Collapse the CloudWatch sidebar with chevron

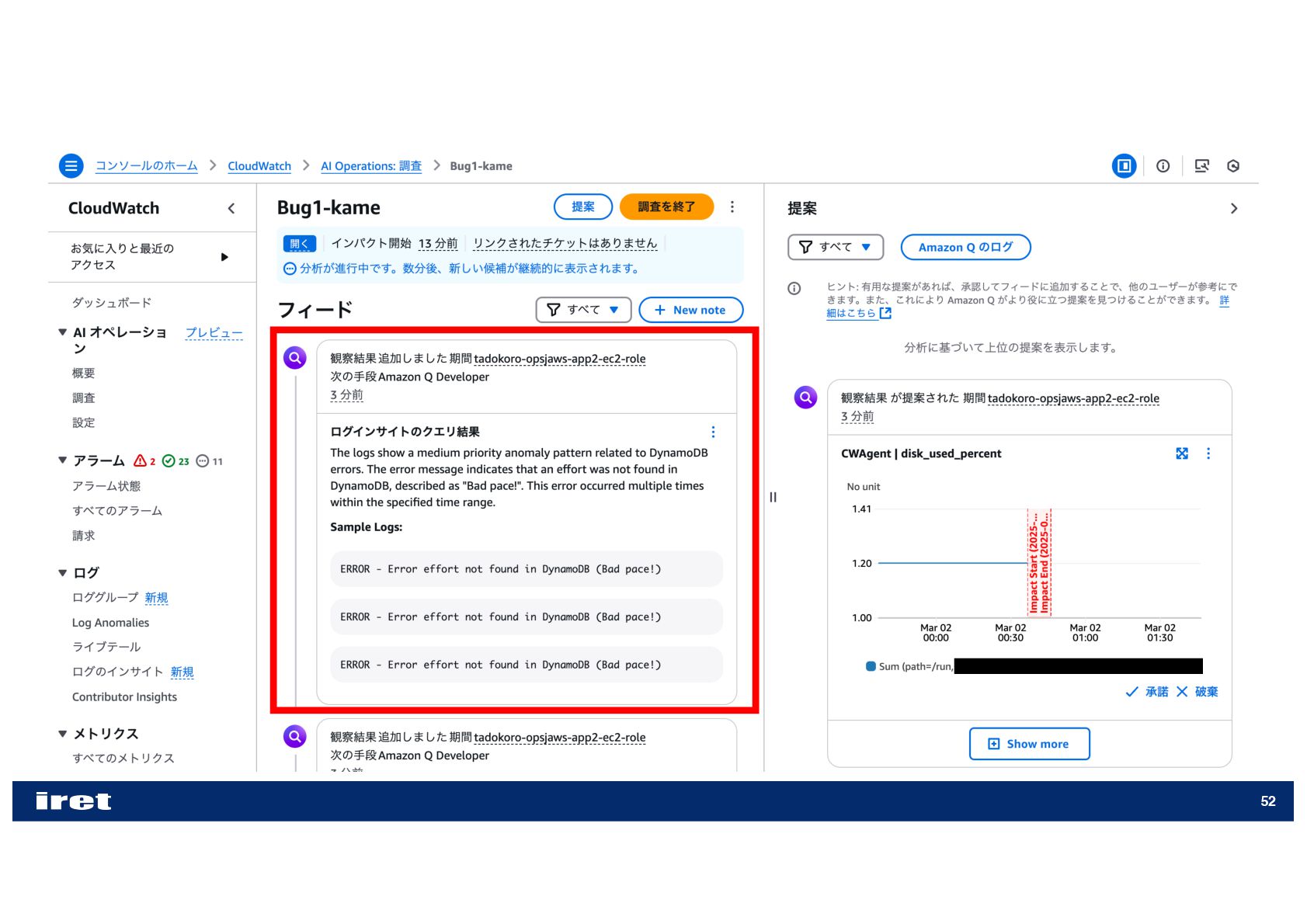point(231,208)
